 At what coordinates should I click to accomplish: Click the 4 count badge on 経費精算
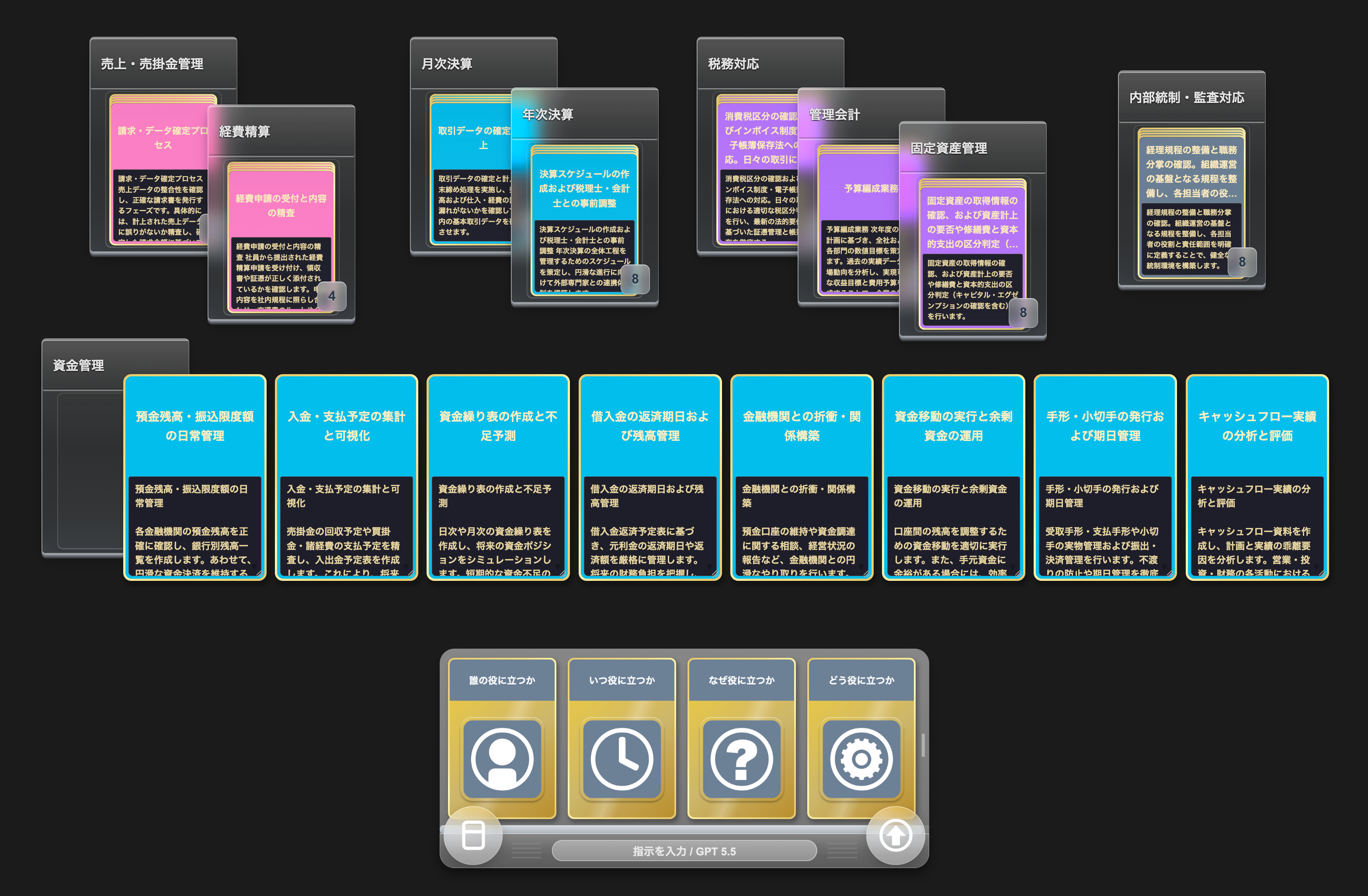332,296
